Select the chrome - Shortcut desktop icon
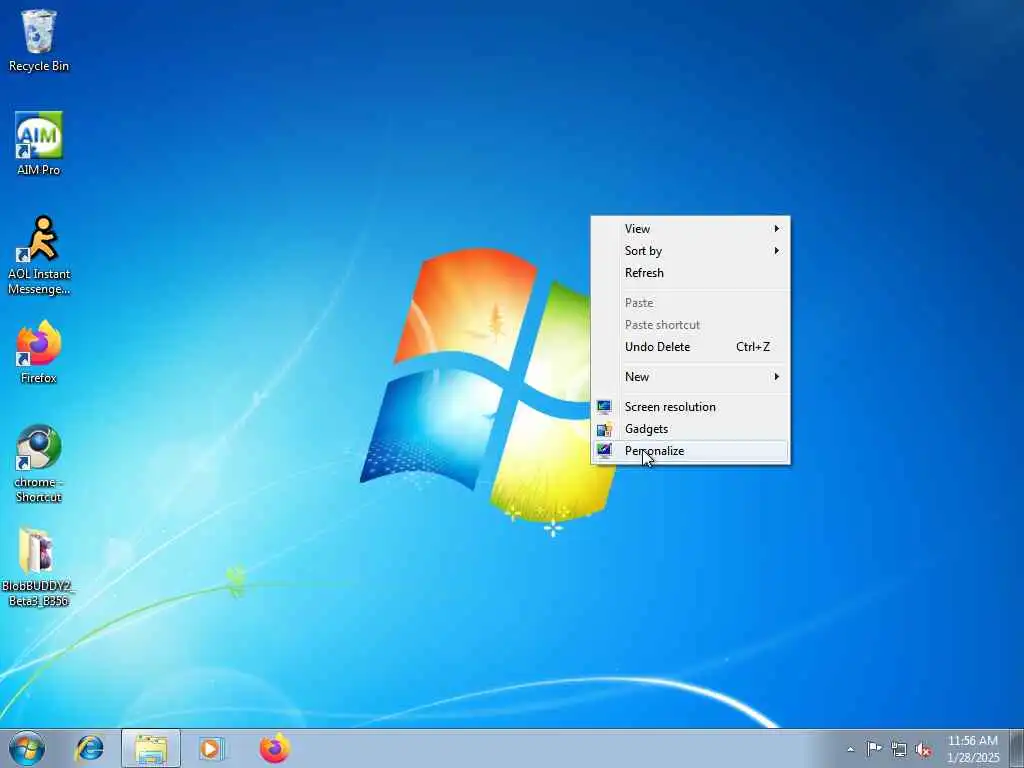The height and width of the screenshot is (768, 1024). (x=39, y=464)
